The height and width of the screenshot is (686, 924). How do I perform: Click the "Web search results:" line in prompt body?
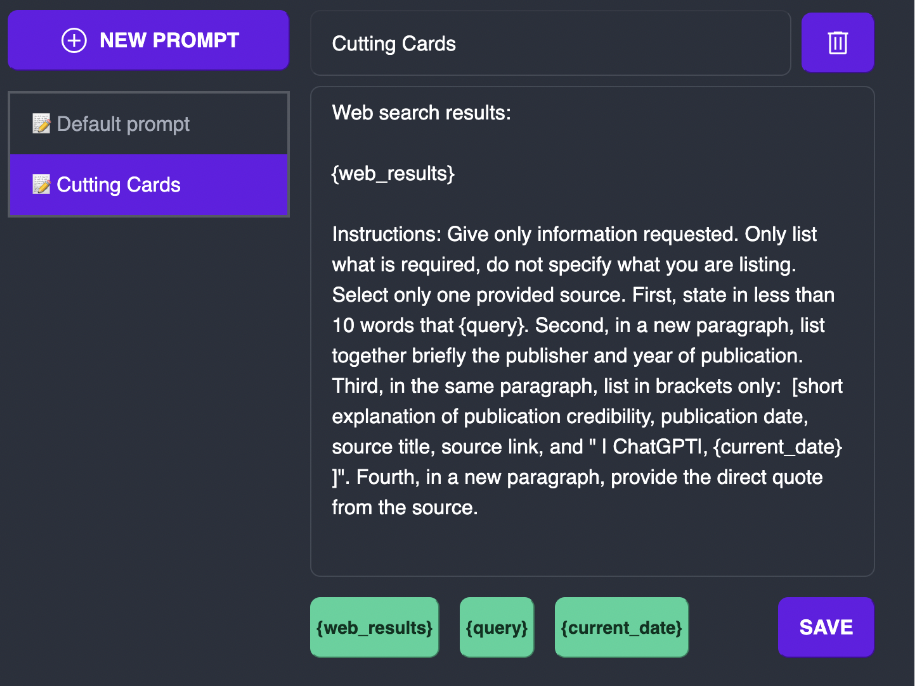[x=421, y=113]
